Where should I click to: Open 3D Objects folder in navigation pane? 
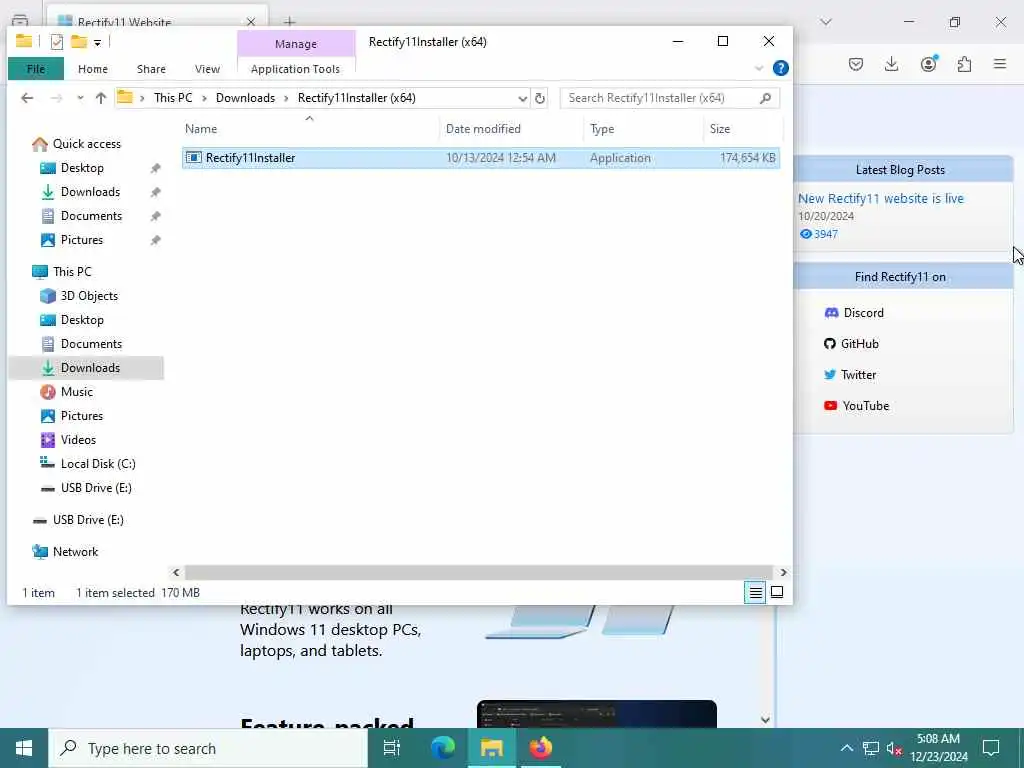tap(89, 296)
